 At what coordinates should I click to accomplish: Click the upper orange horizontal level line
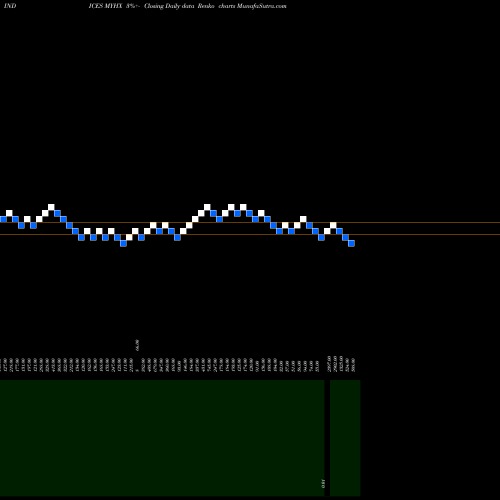(x=250, y=222)
